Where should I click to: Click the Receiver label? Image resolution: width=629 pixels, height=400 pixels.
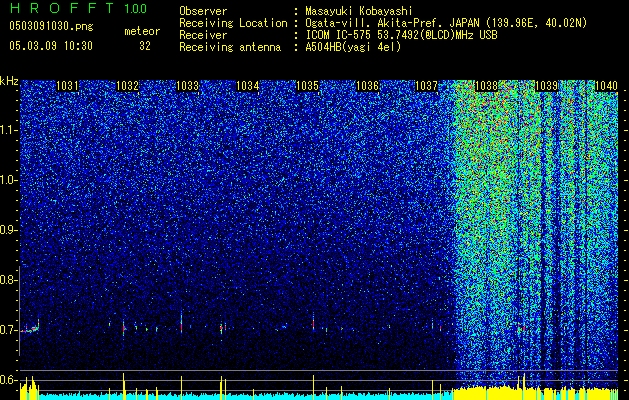[x=203, y=35]
